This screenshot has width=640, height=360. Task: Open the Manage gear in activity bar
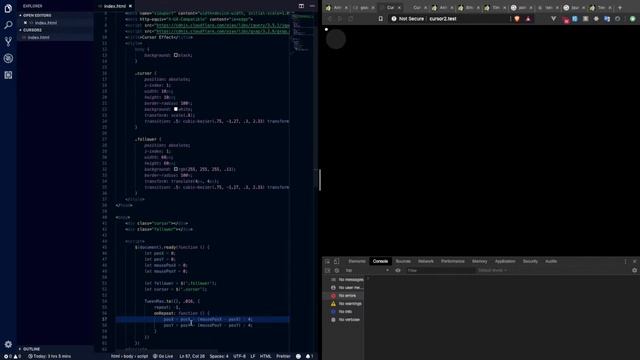click(8, 344)
